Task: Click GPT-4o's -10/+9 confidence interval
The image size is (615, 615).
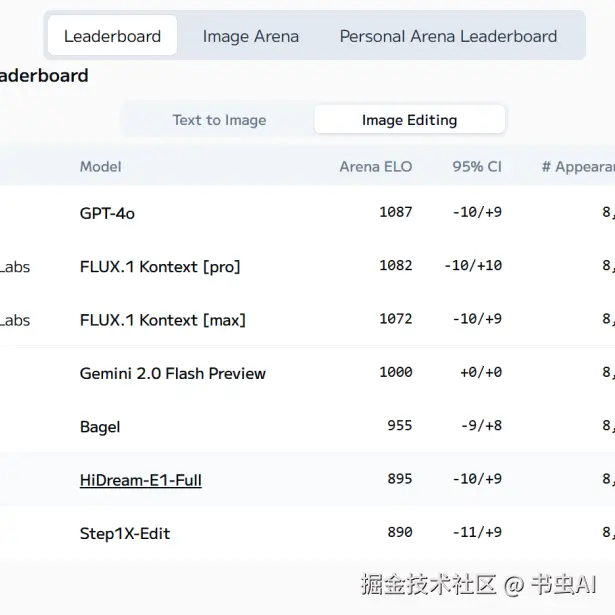Action: 477,212
